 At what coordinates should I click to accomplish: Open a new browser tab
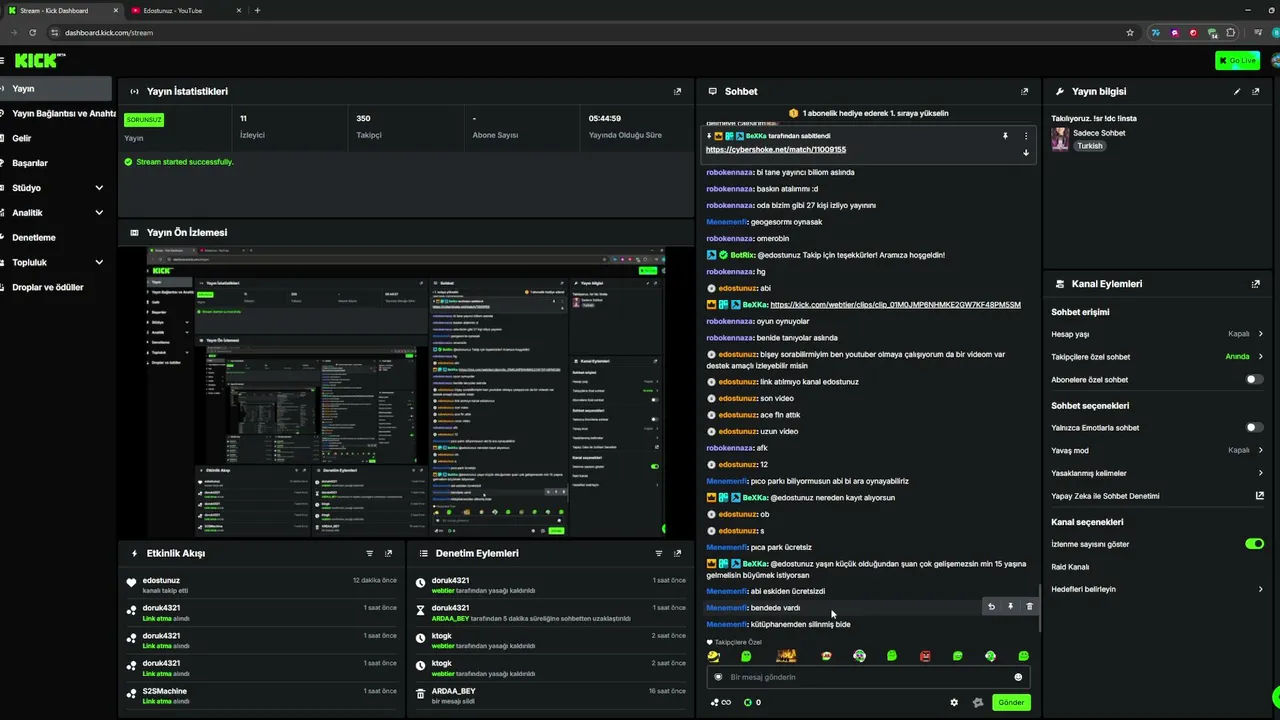(257, 10)
